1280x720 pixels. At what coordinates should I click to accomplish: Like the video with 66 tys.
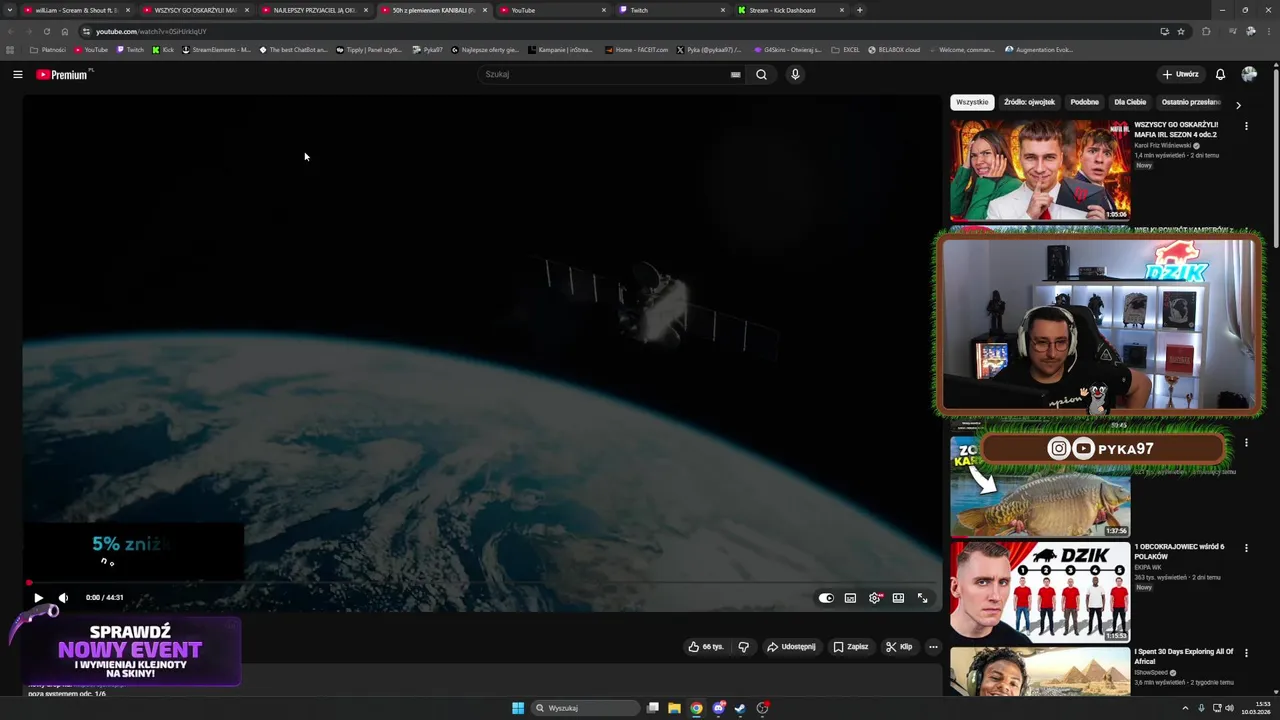(705, 647)
